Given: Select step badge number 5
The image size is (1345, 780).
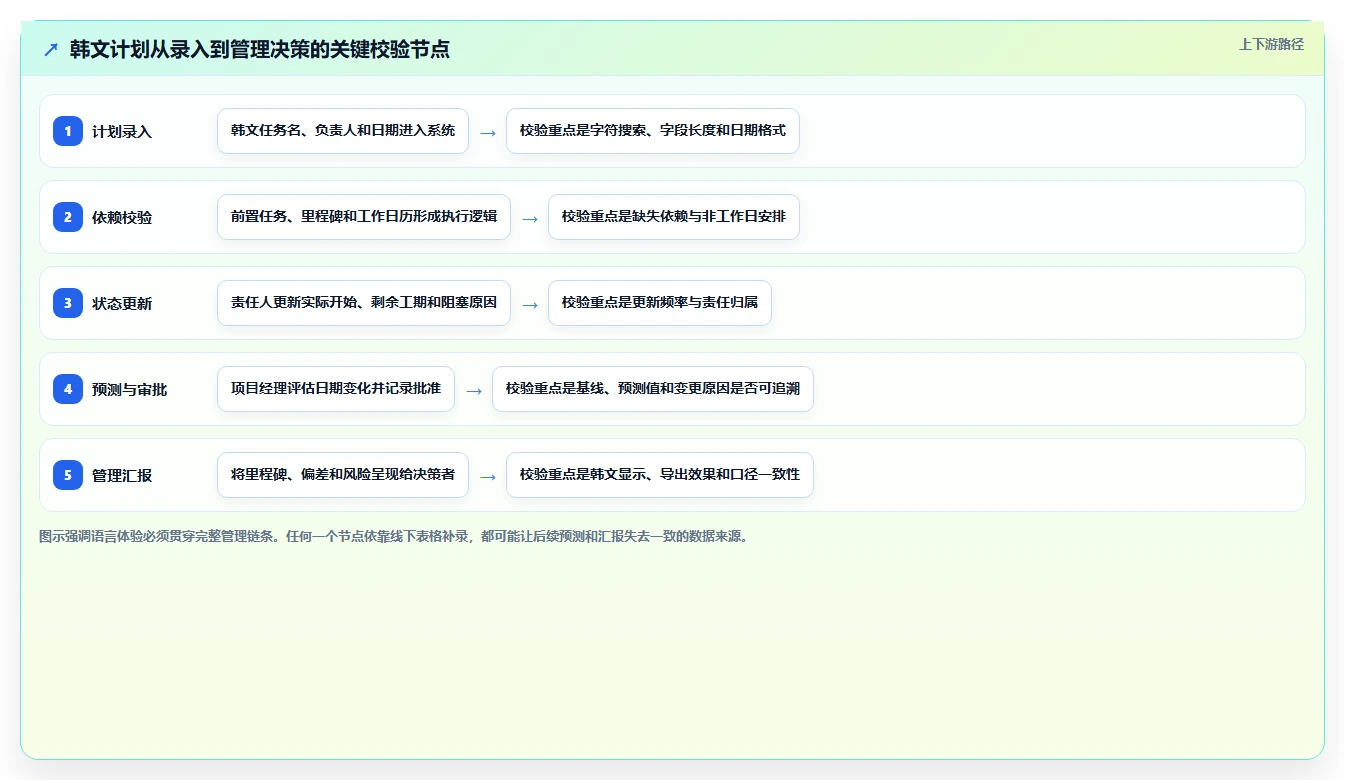Looking at the screenshot, I should coord(68,475).
